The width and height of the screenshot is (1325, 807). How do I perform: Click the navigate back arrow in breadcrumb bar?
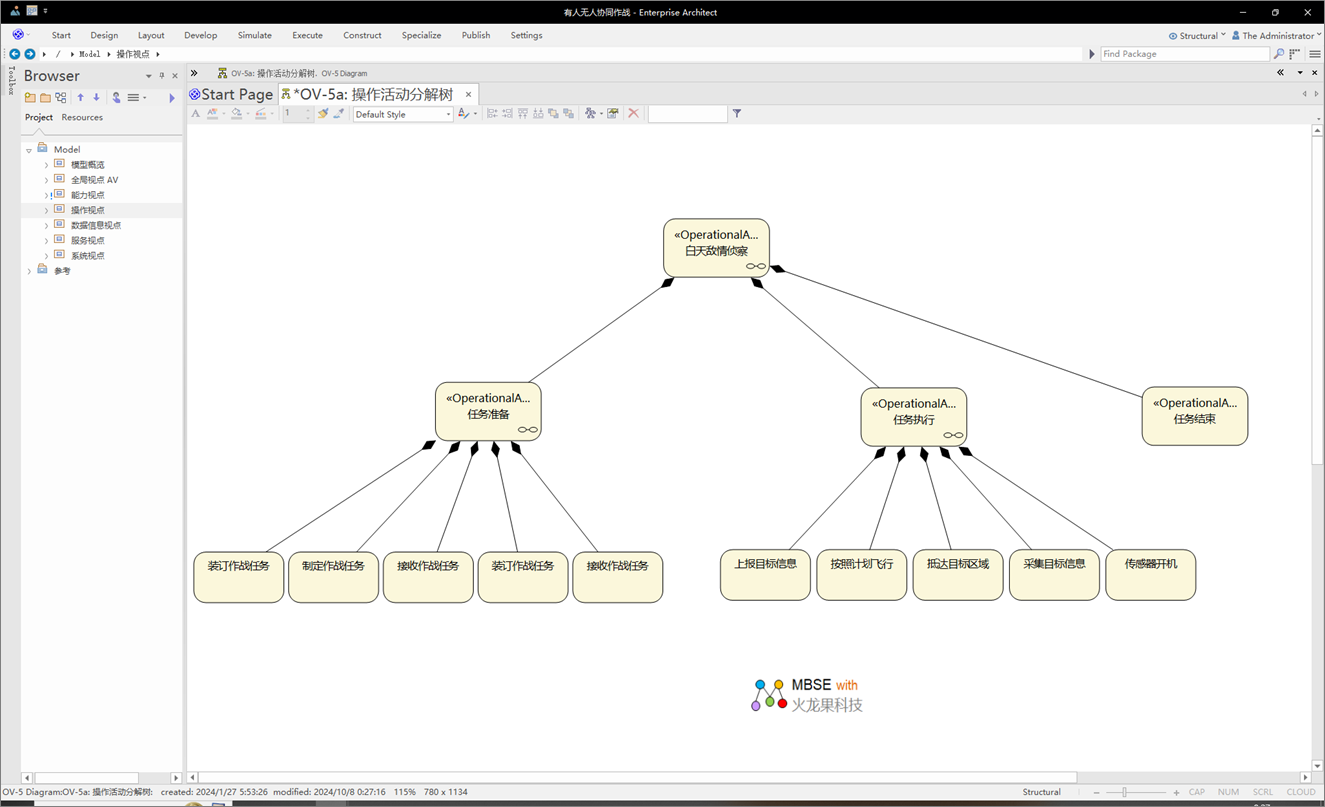point(14,54)
